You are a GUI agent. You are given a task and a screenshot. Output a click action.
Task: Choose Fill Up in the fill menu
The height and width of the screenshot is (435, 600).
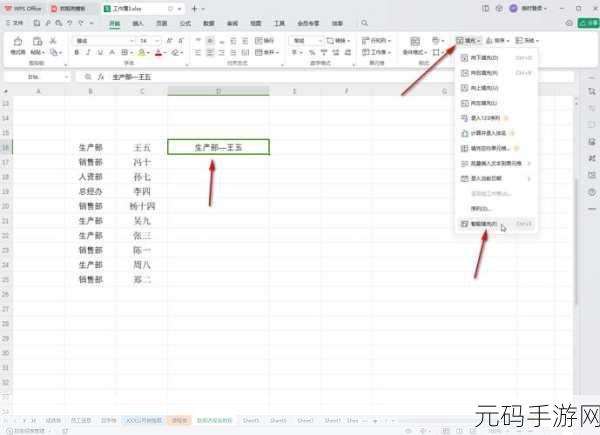pos(496,88)
